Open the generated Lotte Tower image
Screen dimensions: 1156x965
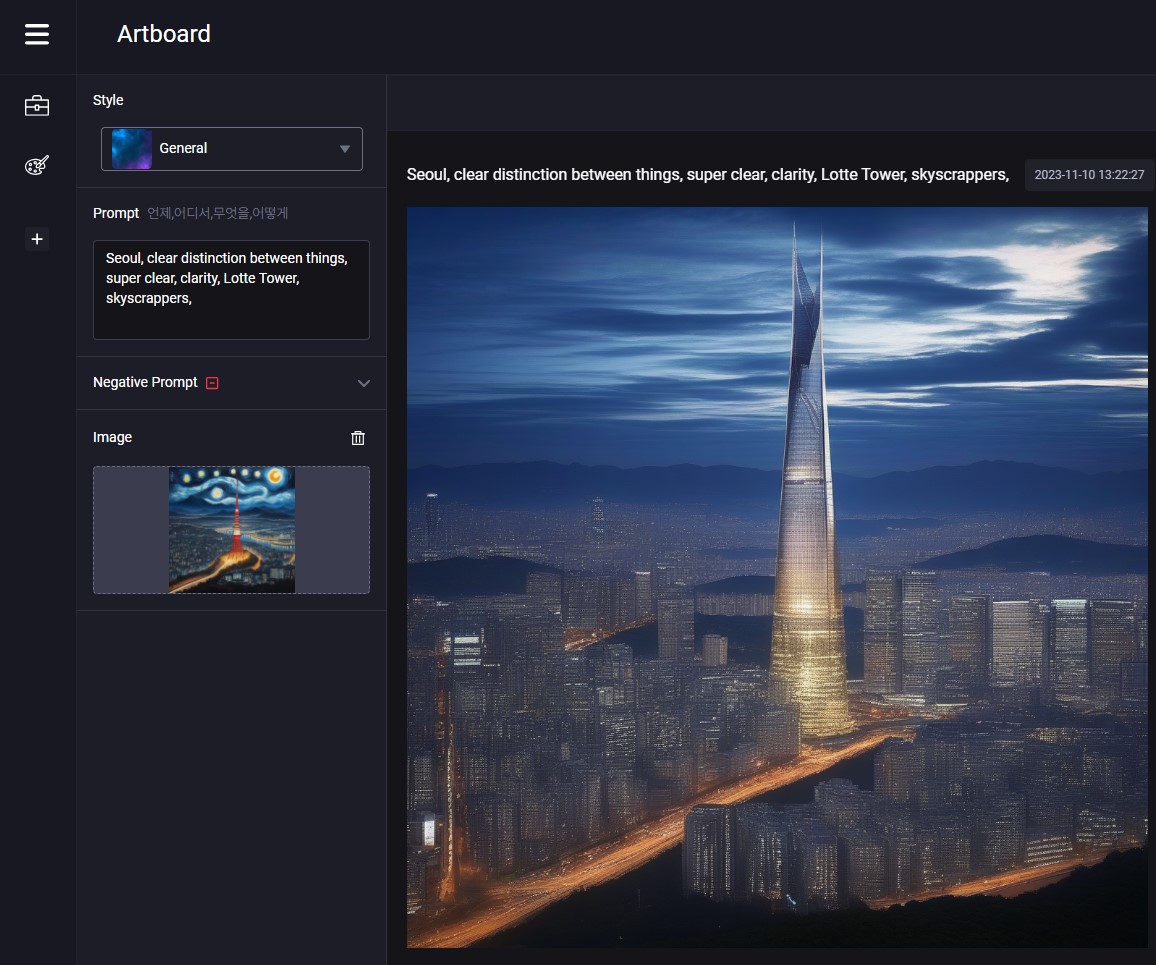777,577
